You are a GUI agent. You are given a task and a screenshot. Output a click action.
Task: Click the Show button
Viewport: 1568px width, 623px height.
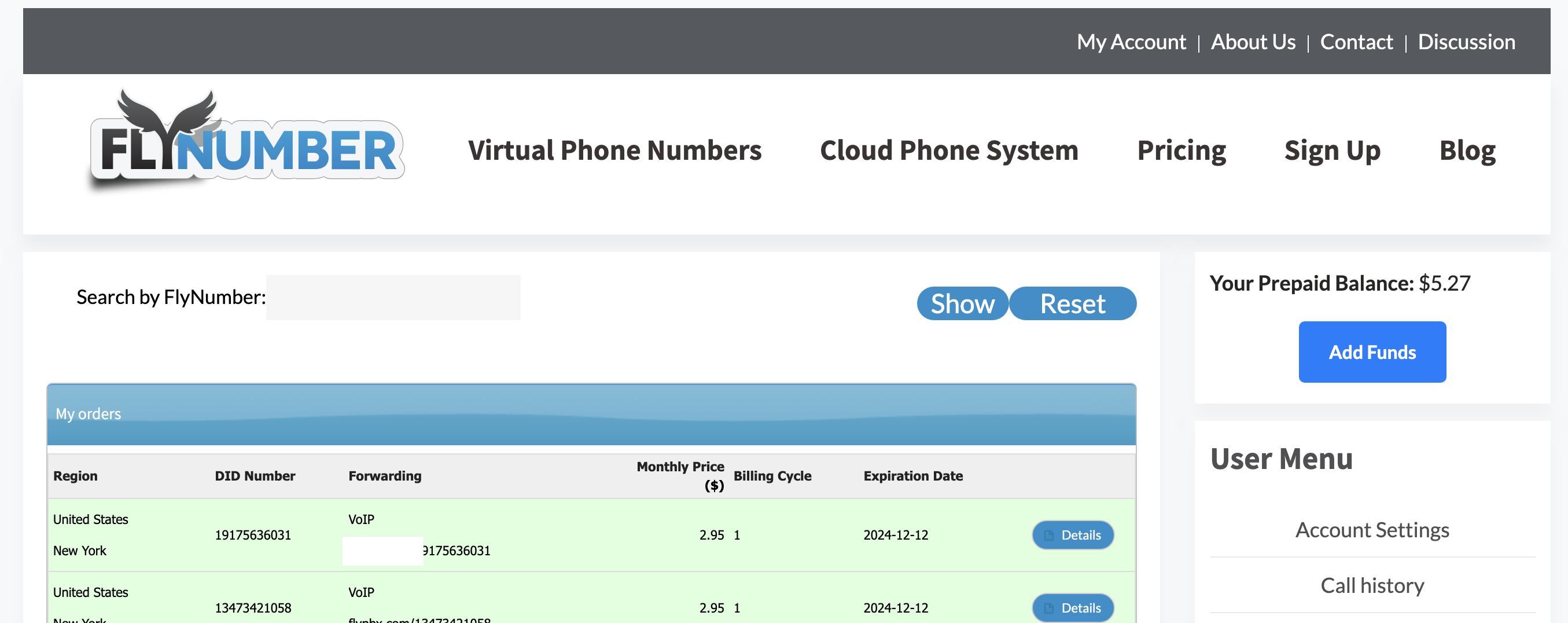pyautogui.click(x=962, y=303)
